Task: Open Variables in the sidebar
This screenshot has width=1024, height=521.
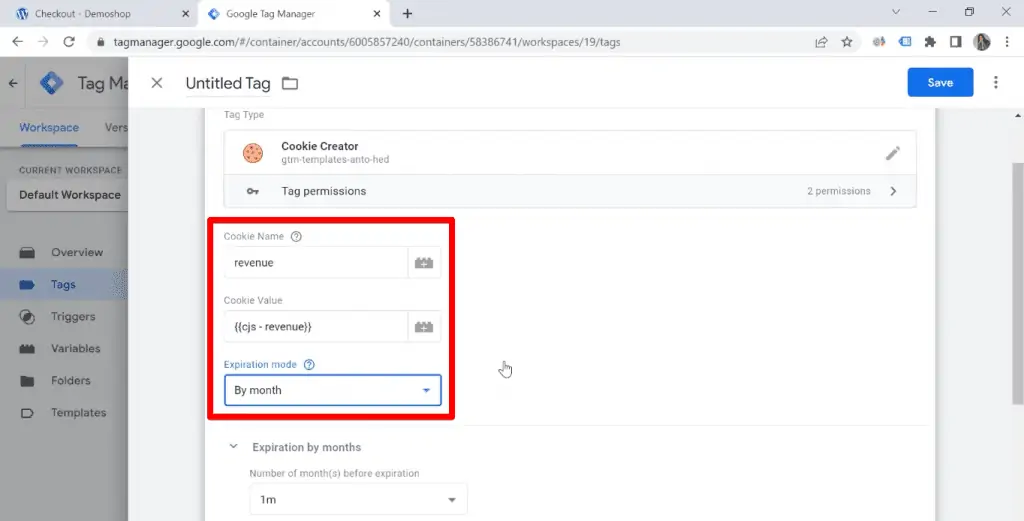Action: 76,348
